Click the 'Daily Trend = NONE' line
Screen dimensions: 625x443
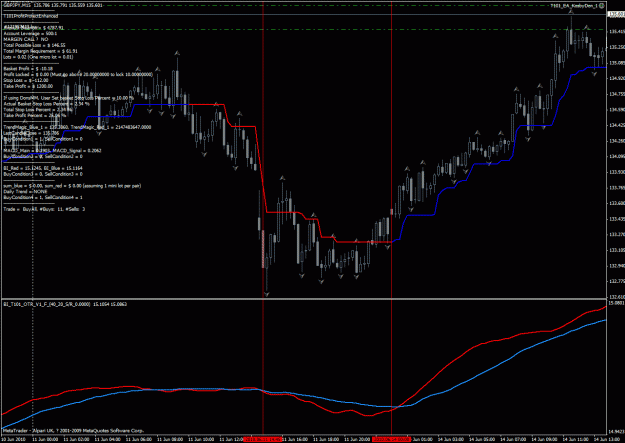coord(25,191)
